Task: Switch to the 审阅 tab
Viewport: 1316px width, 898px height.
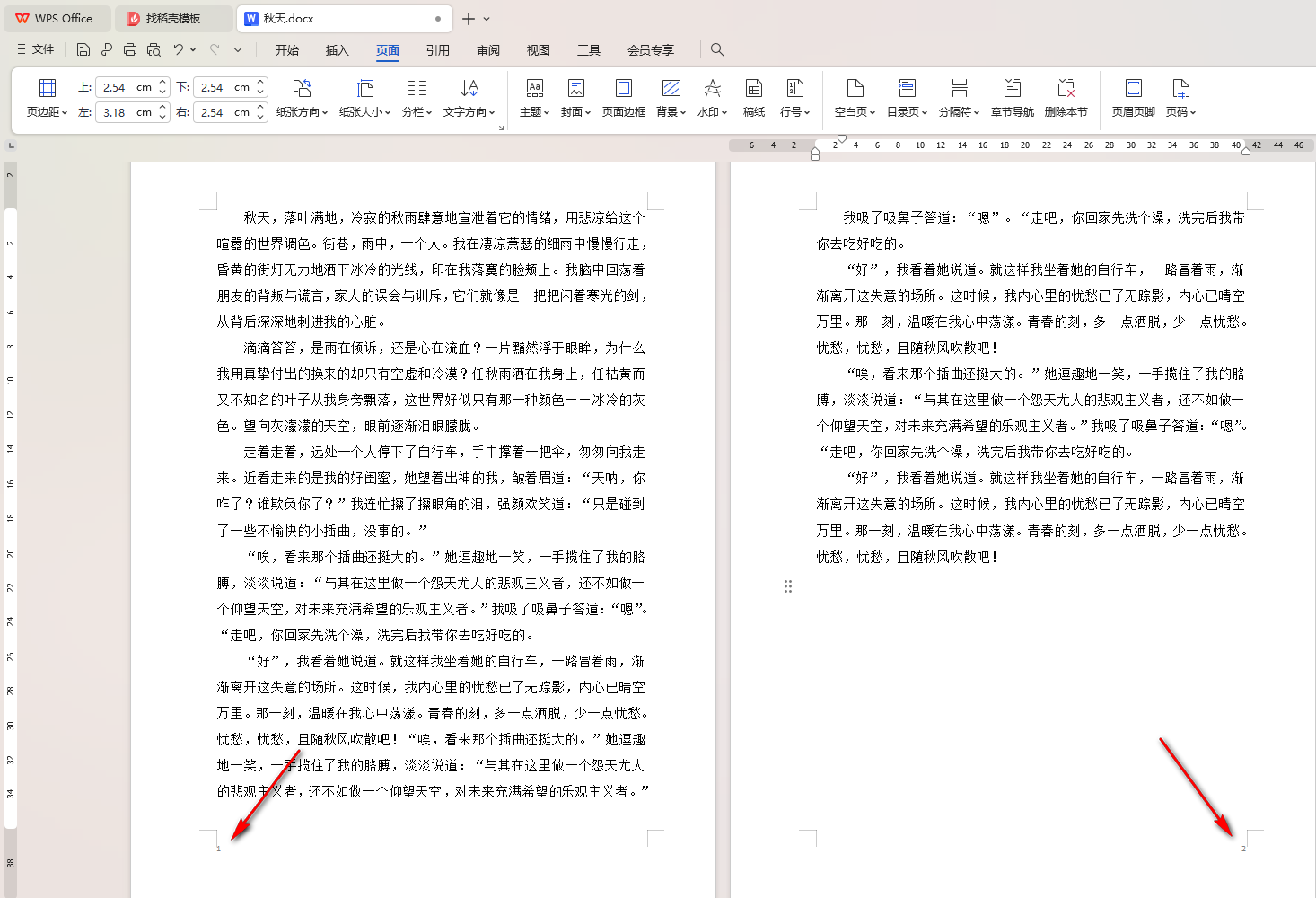Action: 488,50
